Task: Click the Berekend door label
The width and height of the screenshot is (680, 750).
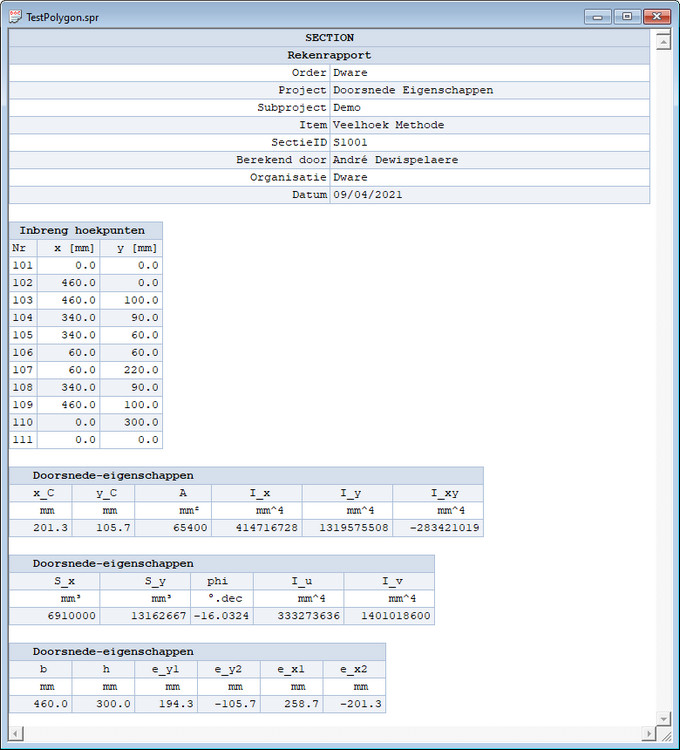Action: pos(281,160)
